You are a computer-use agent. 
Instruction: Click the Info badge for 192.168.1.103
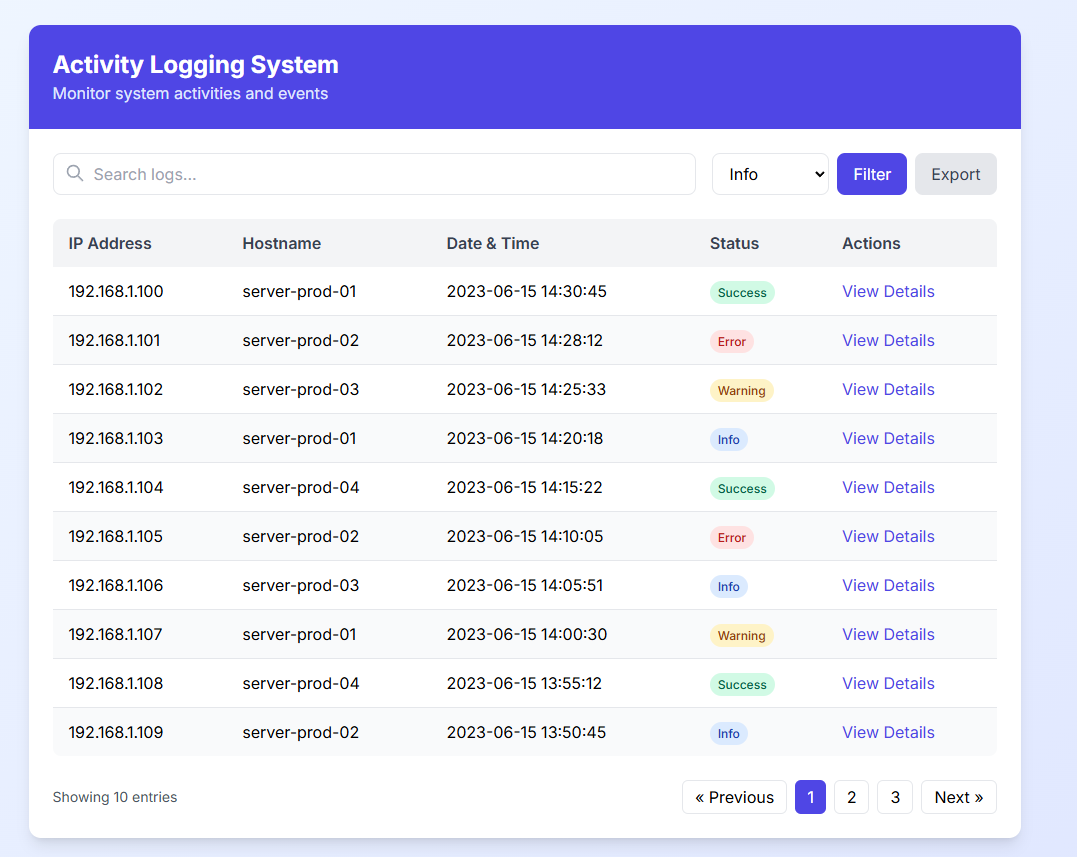click(729, 439)
